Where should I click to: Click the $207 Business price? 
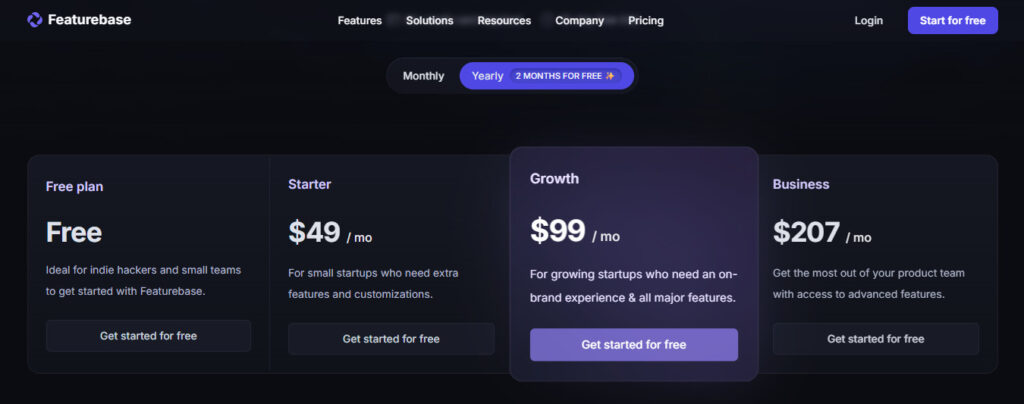[x=807, y=232]
